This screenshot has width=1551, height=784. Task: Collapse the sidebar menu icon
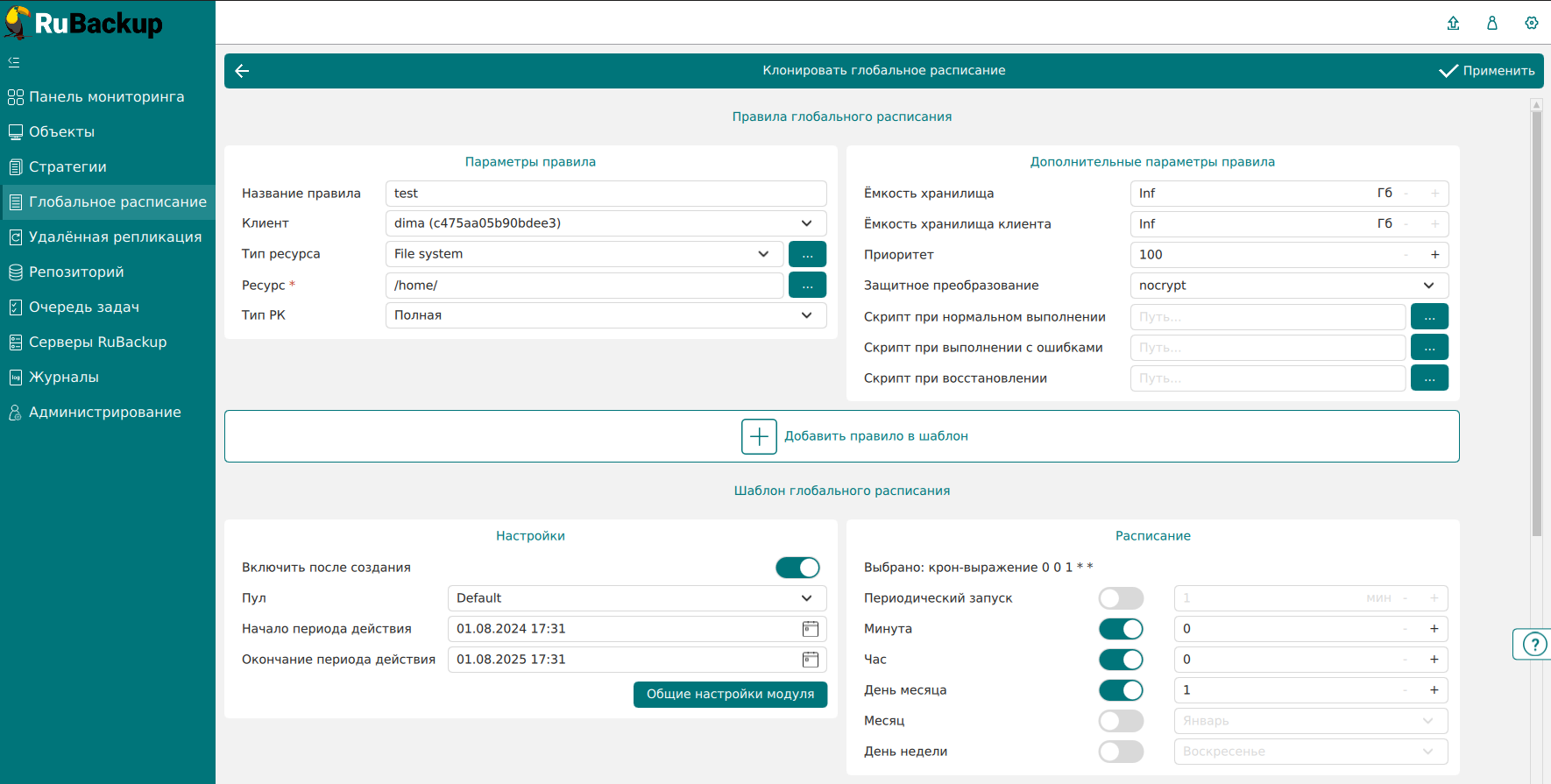[x=14, y=62]
